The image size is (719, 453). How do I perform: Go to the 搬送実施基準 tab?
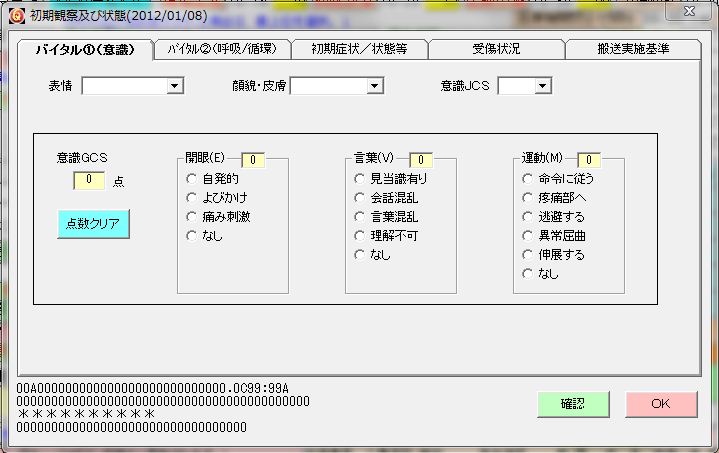(633, 49)
